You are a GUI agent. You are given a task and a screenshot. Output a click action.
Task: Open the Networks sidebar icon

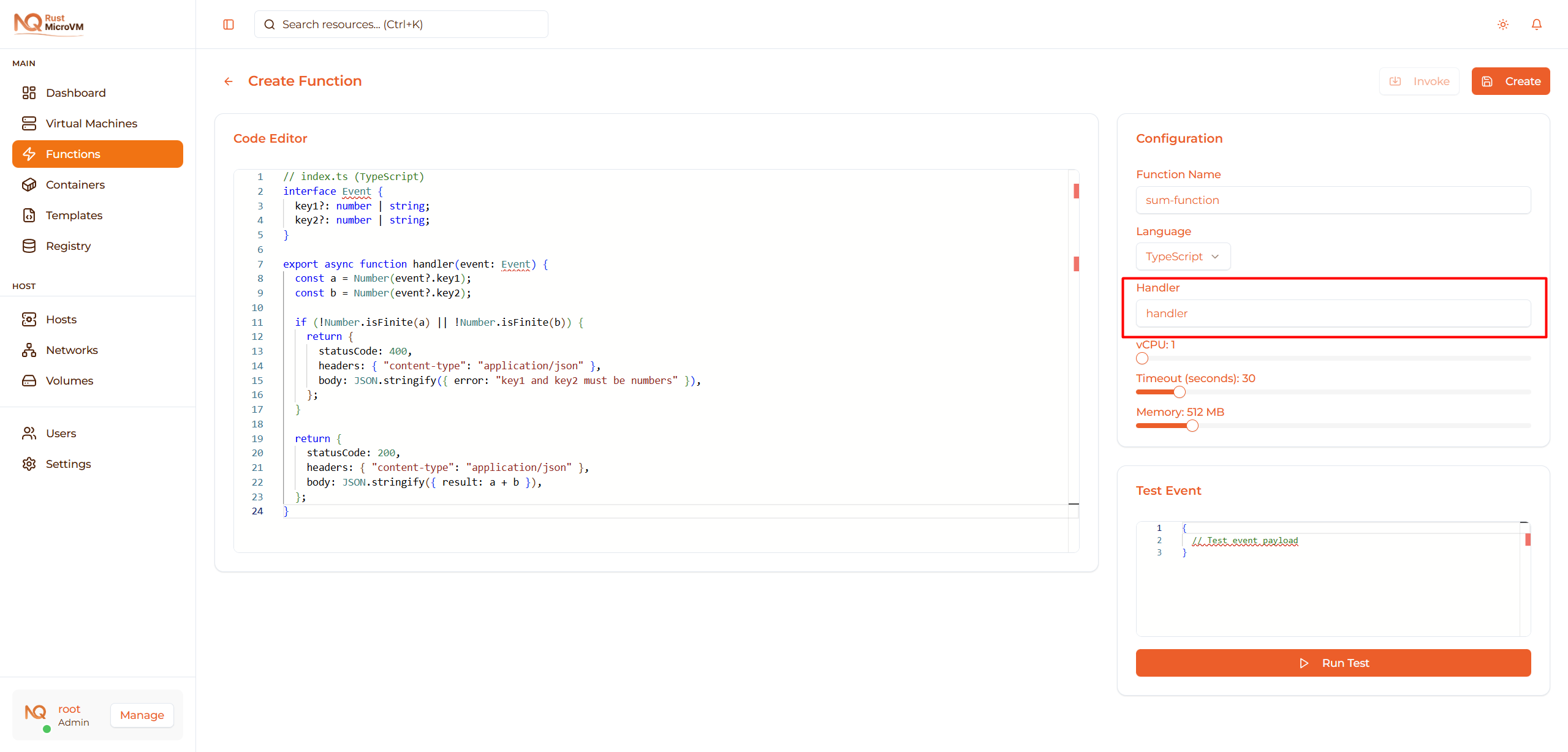coord(29,350)
